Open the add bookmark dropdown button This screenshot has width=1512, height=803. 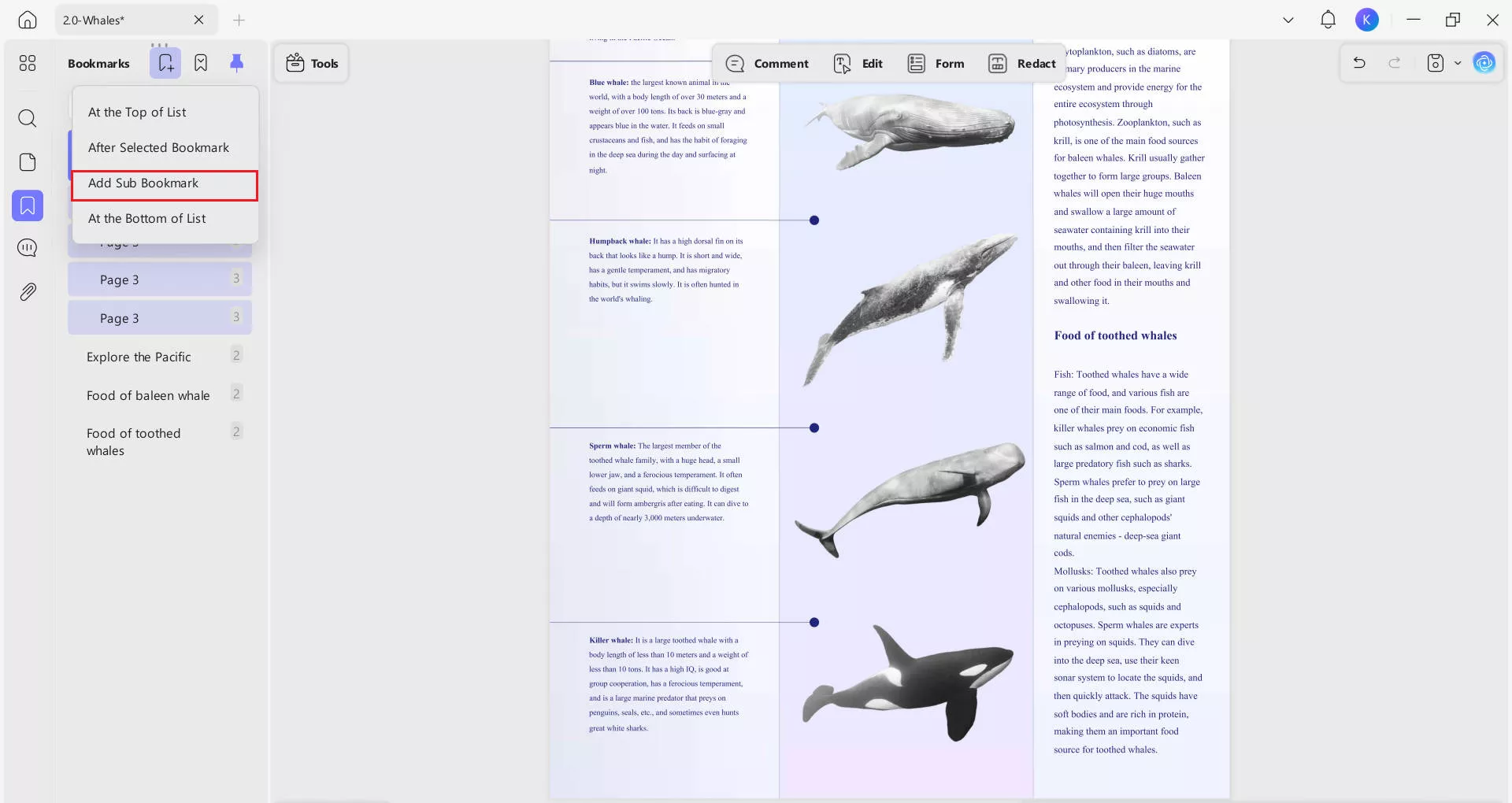click(165, 63)
